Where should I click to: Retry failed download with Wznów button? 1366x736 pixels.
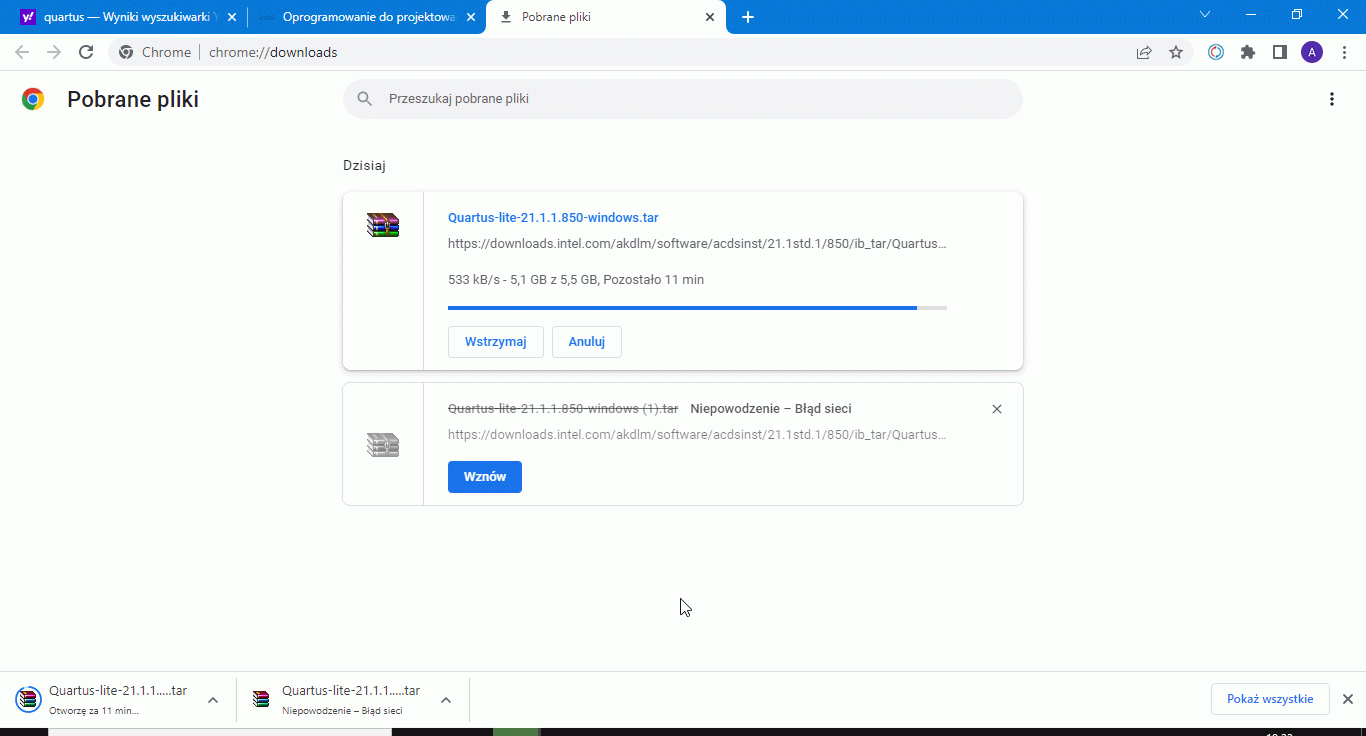(484, 477)
